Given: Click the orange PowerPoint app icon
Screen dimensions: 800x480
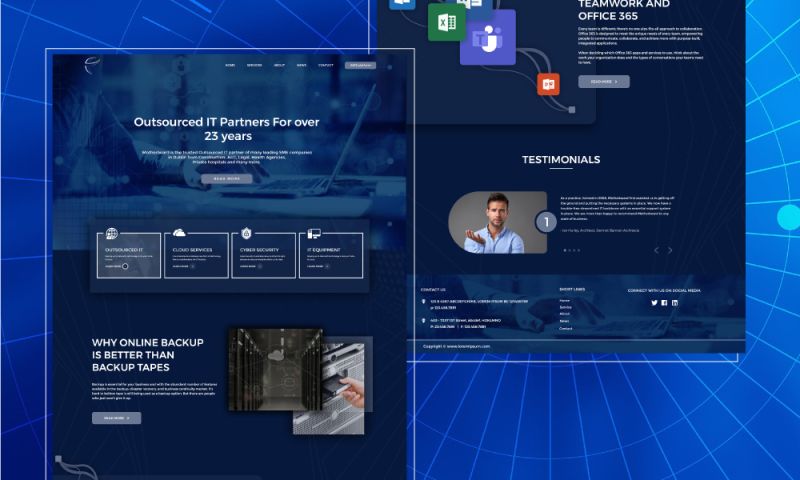Looking at the screenshot, I should pyautogui.click(x=547, y=84).
